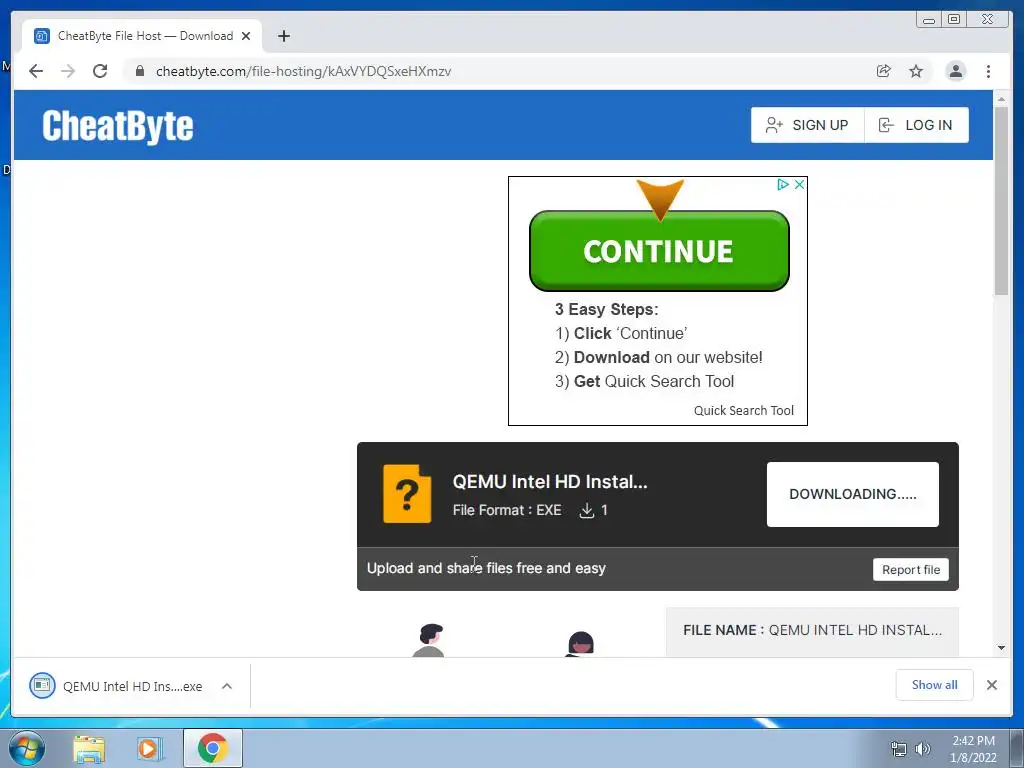Open the Chrome profile avatar

point(955,71)
